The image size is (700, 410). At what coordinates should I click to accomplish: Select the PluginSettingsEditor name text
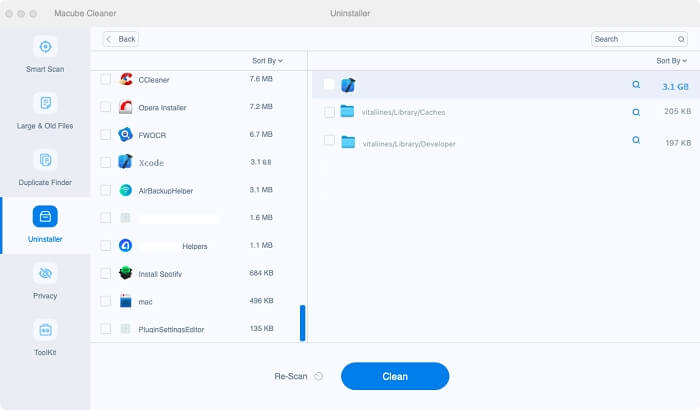[x=171, y=329]
